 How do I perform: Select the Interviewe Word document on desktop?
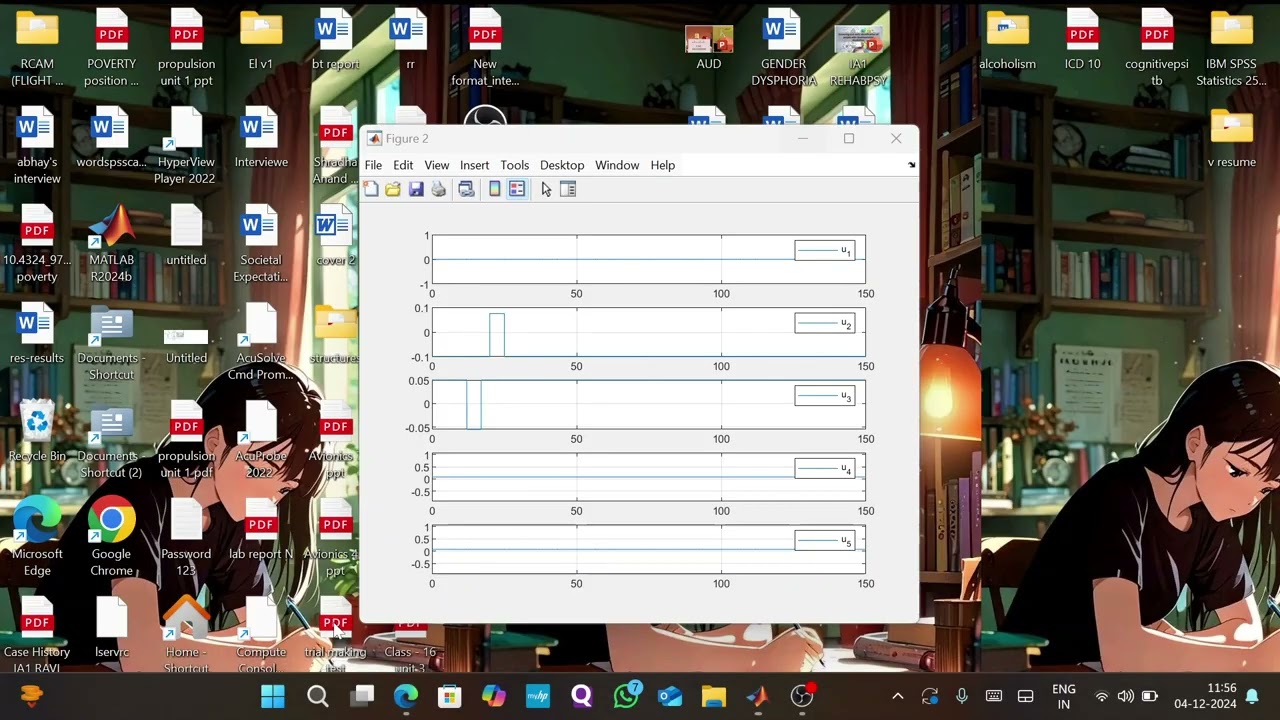click(x=261, y=138)
